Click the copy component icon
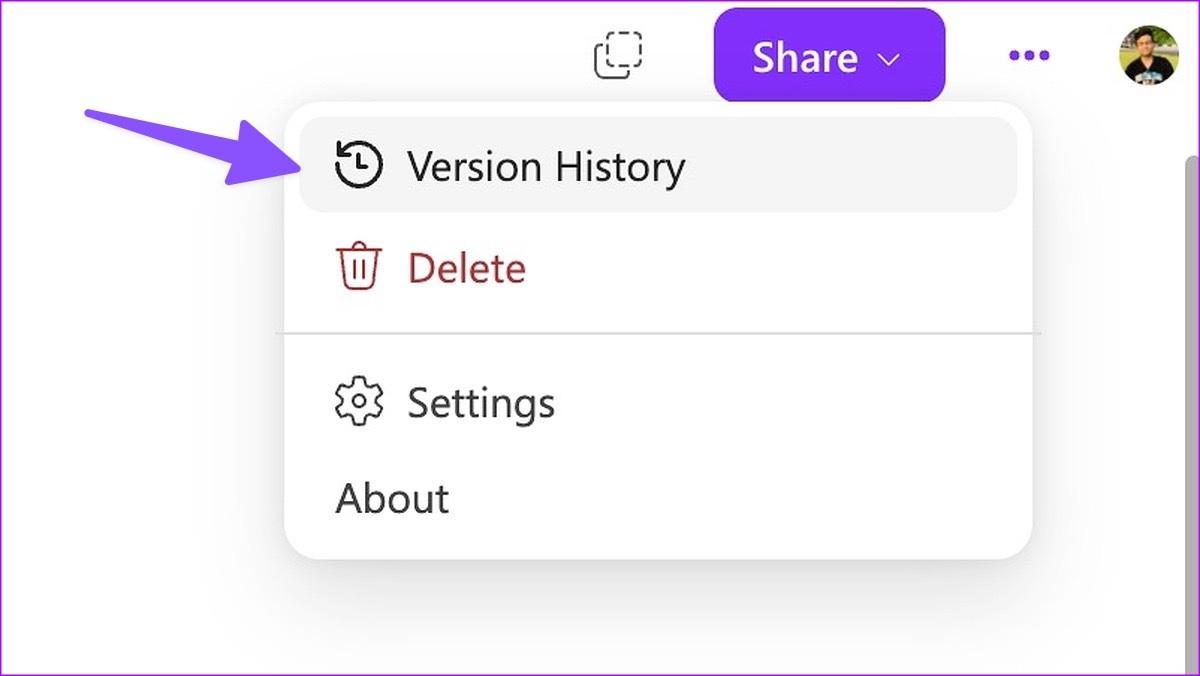 click(x=618, y=55)
